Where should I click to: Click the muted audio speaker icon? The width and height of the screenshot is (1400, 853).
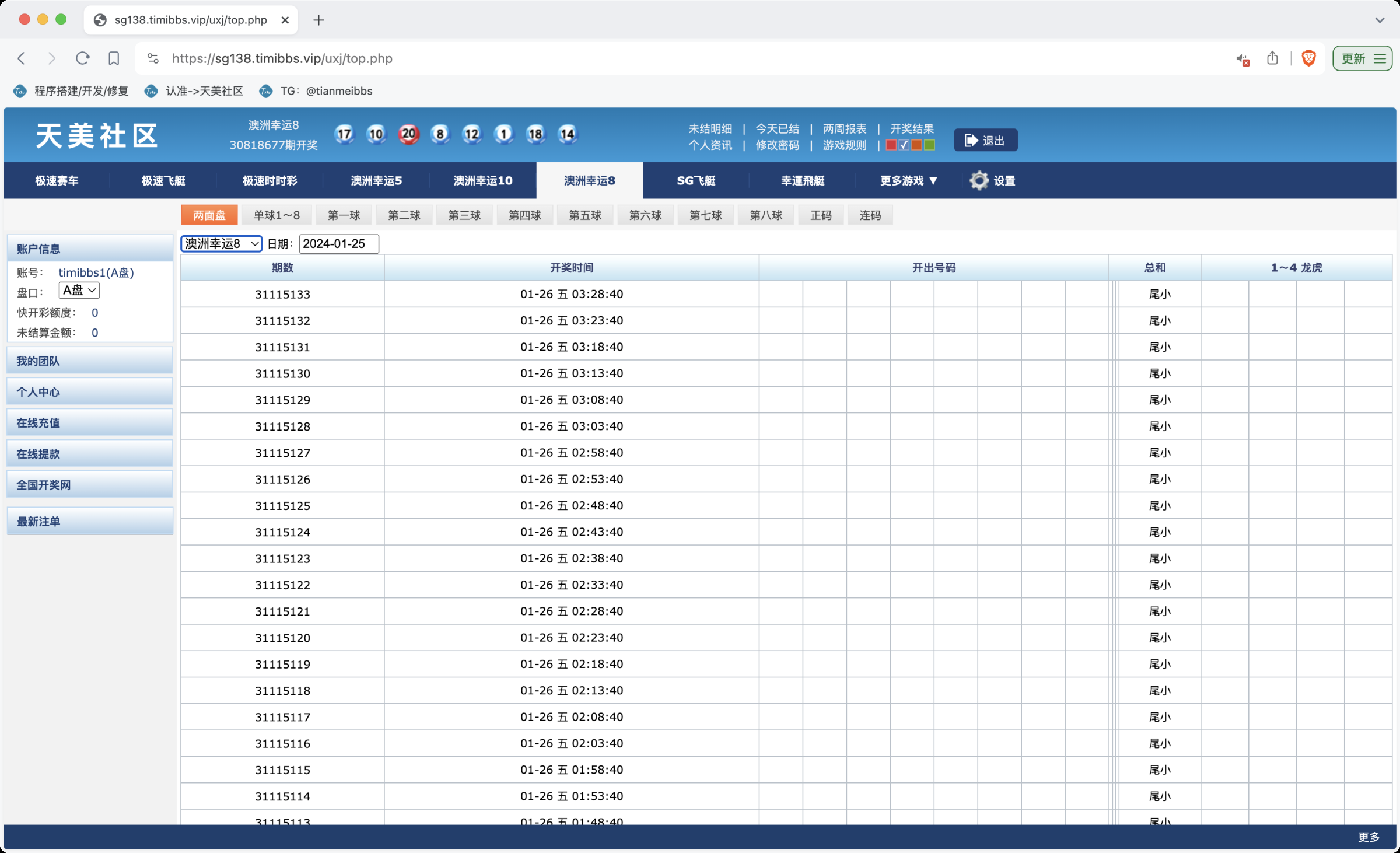tap(1242, 59)
